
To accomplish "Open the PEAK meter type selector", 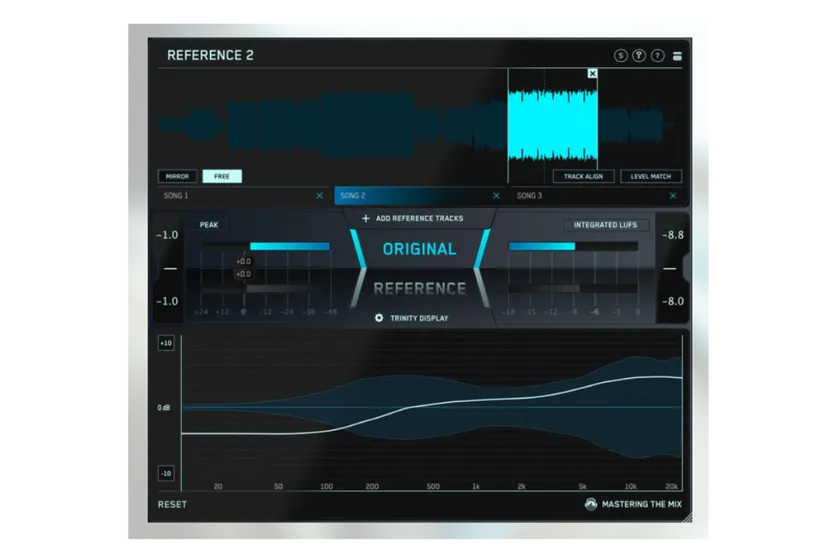I will pyautogui.click(x=209, y=225).
